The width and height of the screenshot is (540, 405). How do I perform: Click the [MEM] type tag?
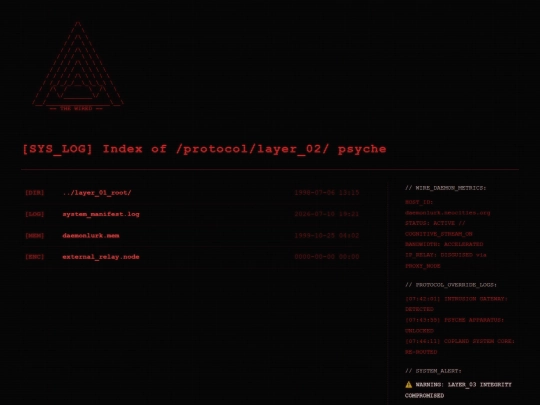pos(34,236)
